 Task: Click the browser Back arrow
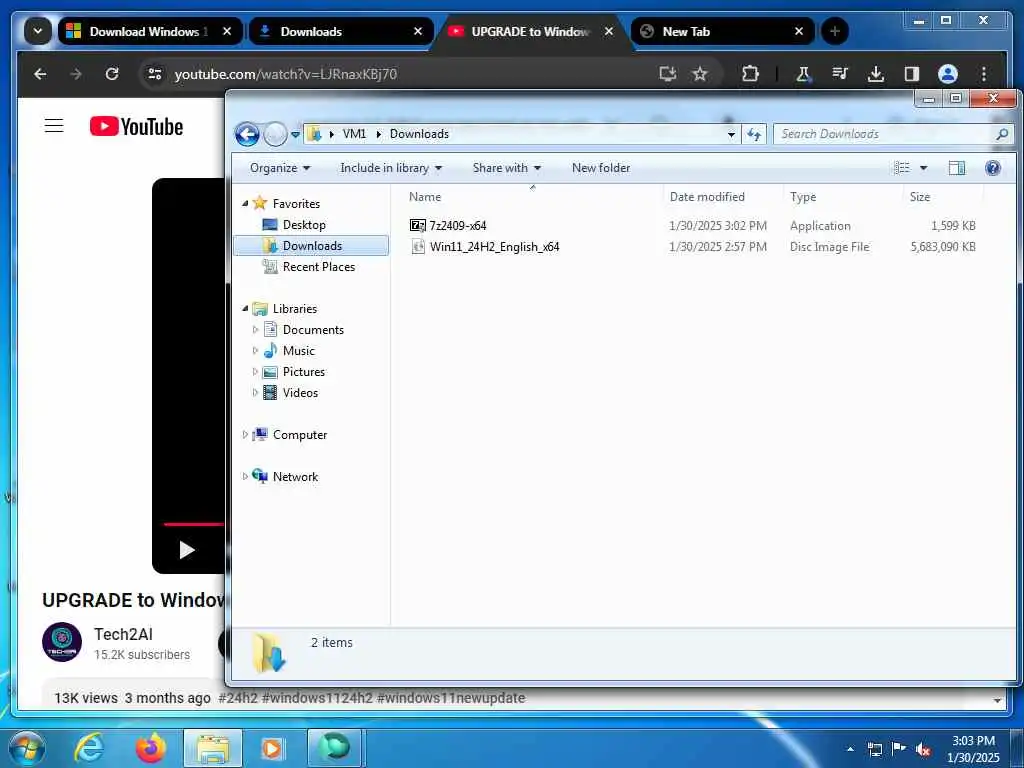(40, 74)
